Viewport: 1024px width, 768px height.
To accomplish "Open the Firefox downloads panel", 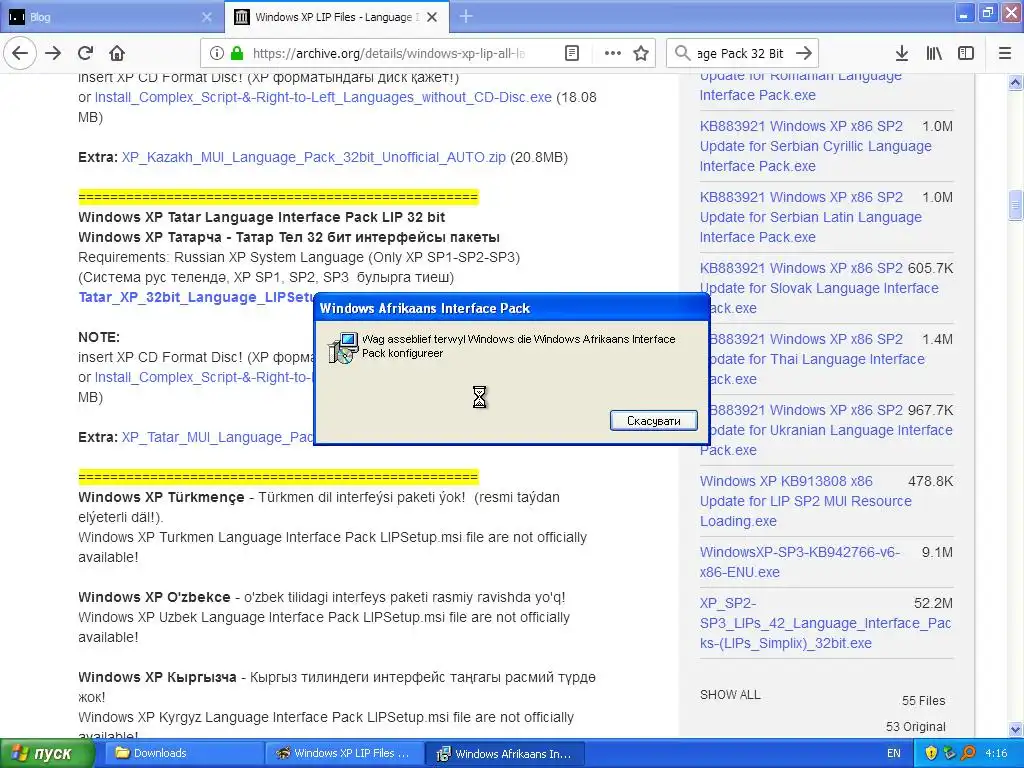I will [902, 53].
